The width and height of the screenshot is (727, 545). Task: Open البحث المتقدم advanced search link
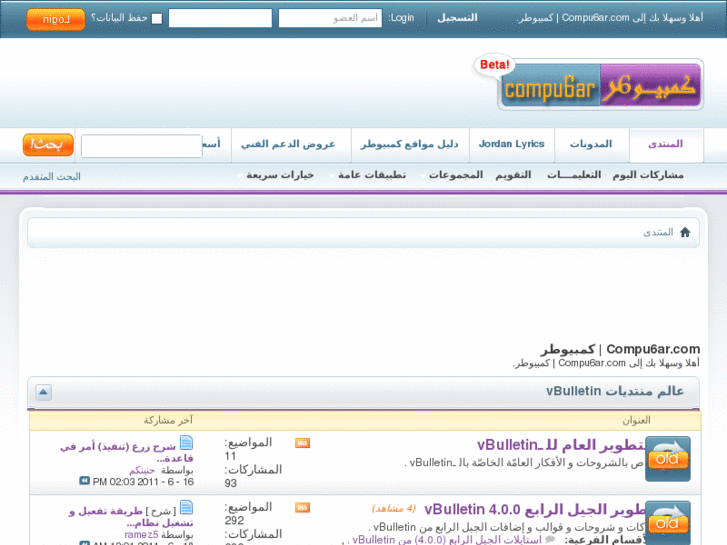[51, 177]
